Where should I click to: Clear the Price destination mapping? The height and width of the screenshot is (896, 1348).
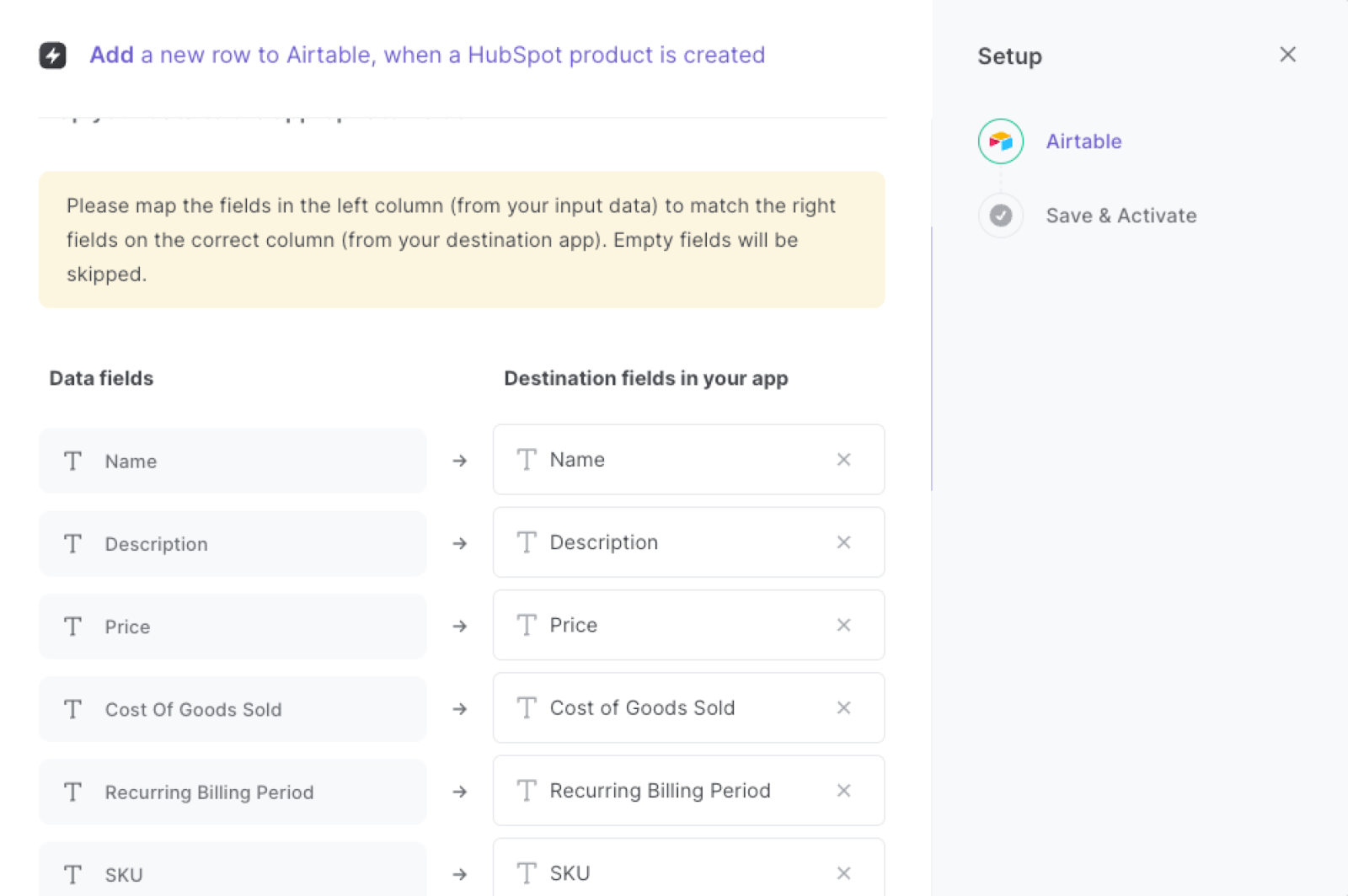843,625
